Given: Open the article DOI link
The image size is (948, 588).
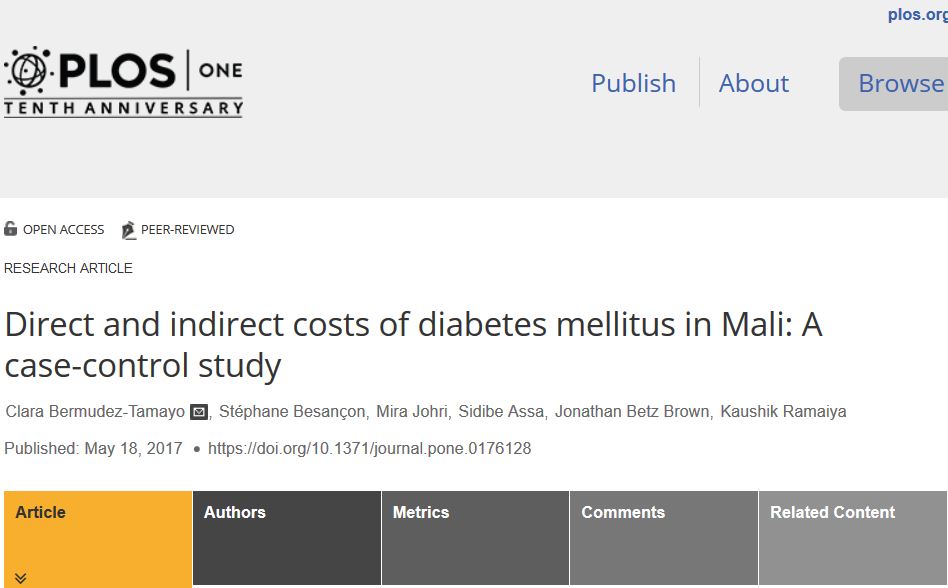Looking at the screenshot, I should click(369, 449).
